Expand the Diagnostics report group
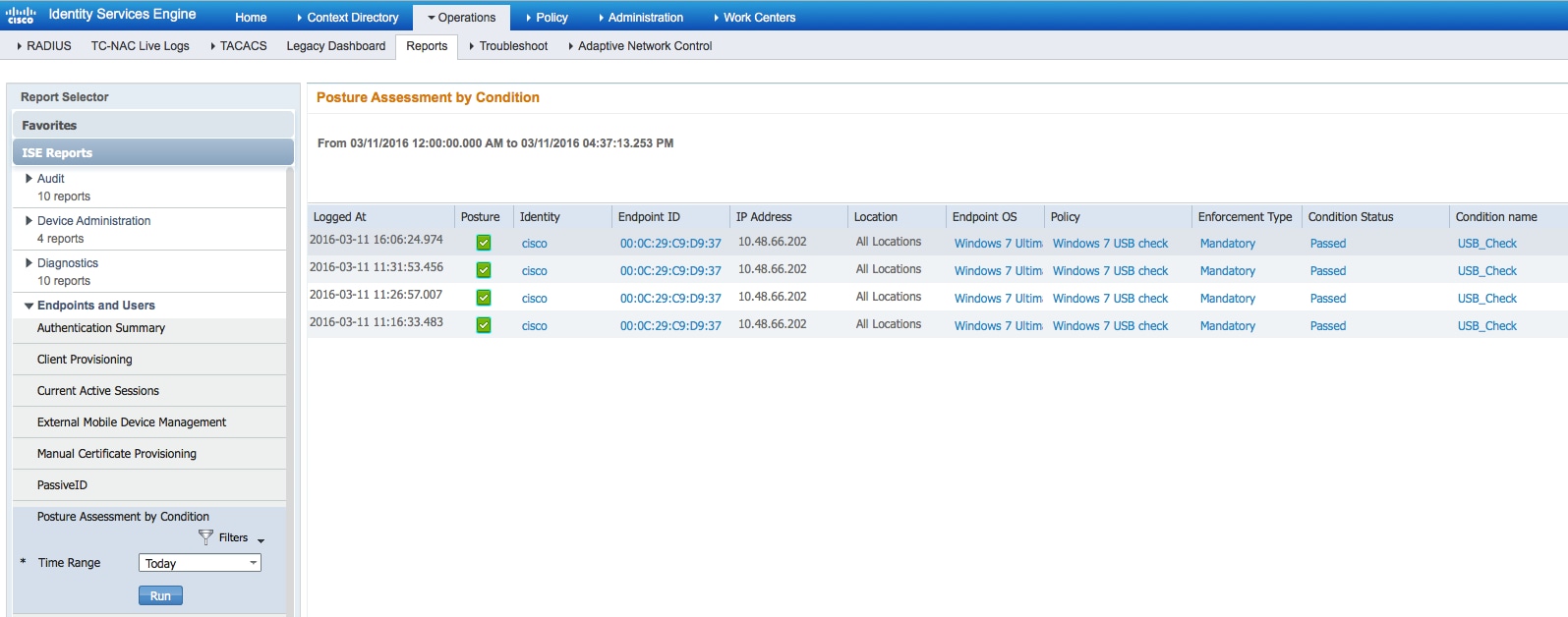The height and width of the screenshot is (617, 1568). [x=29, y=262]
